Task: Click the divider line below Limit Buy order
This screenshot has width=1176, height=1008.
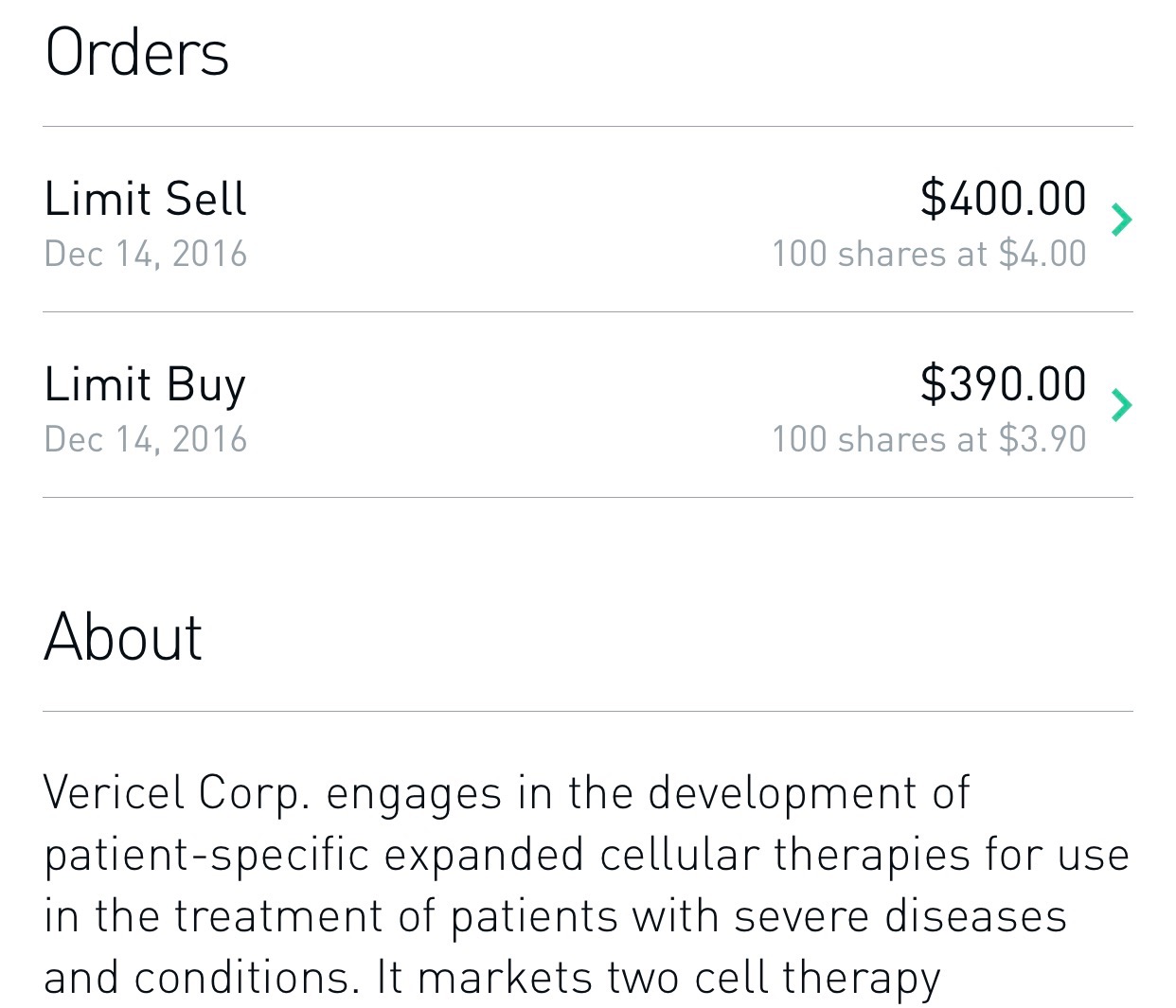Action: point(587,498)
